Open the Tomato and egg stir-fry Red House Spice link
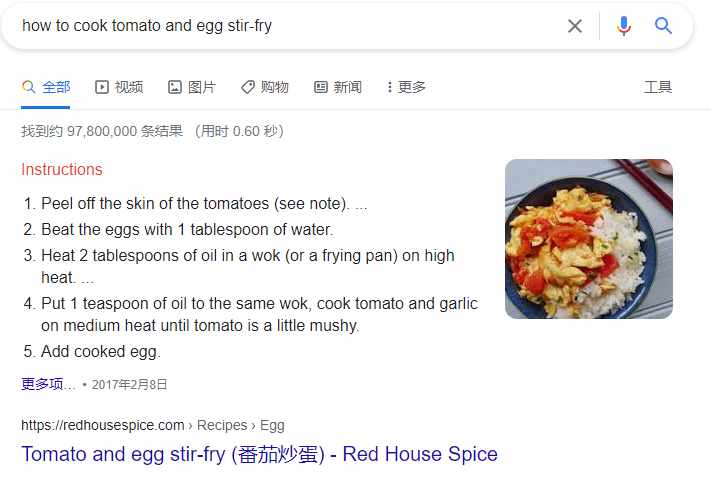The image size is (711, 477). 259,454
